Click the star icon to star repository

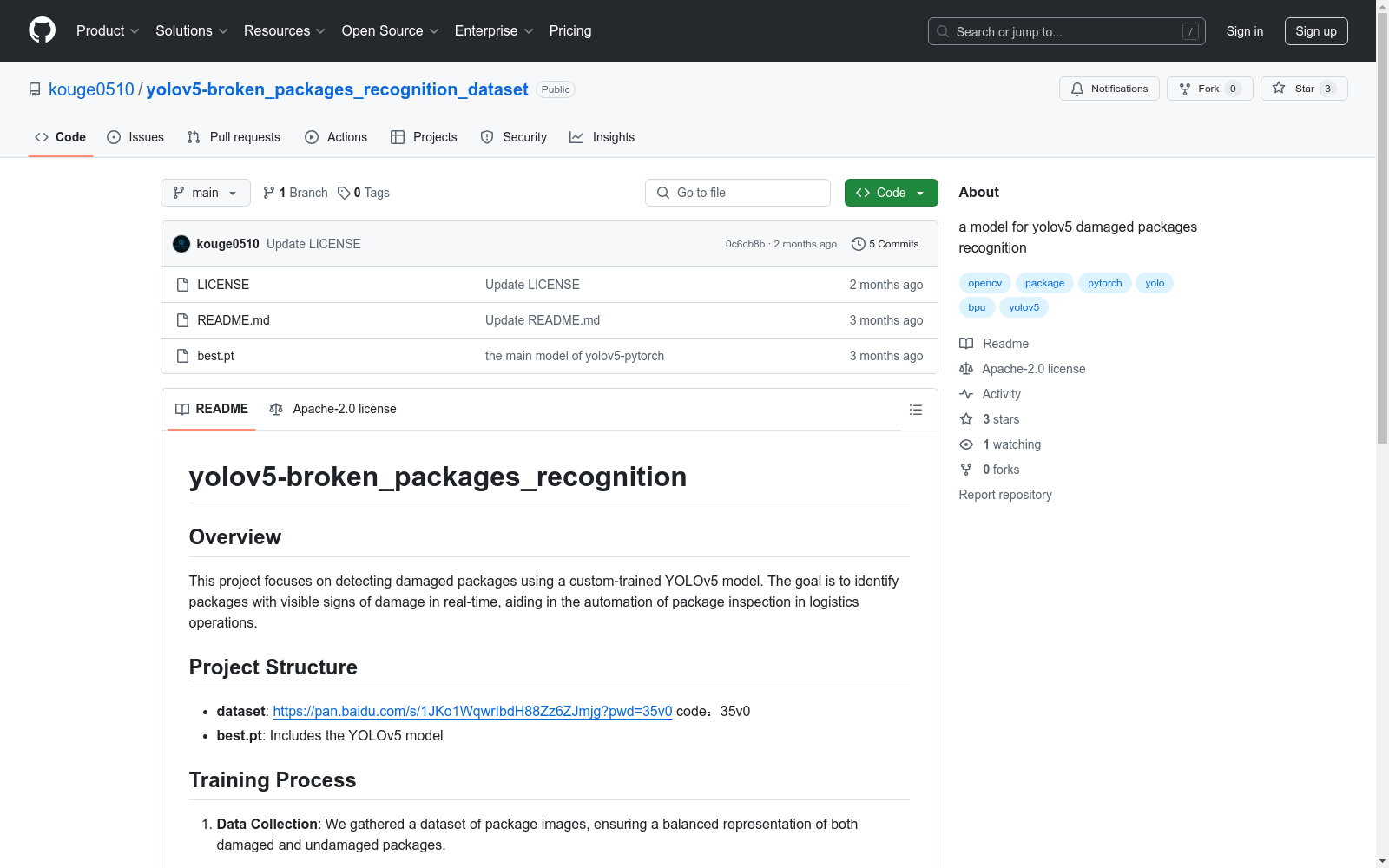coord(1278,88)
